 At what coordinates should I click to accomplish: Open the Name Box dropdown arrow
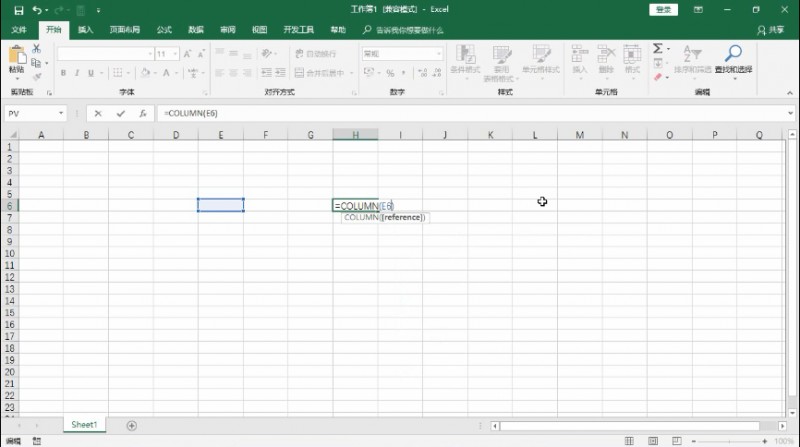(61, 113)
